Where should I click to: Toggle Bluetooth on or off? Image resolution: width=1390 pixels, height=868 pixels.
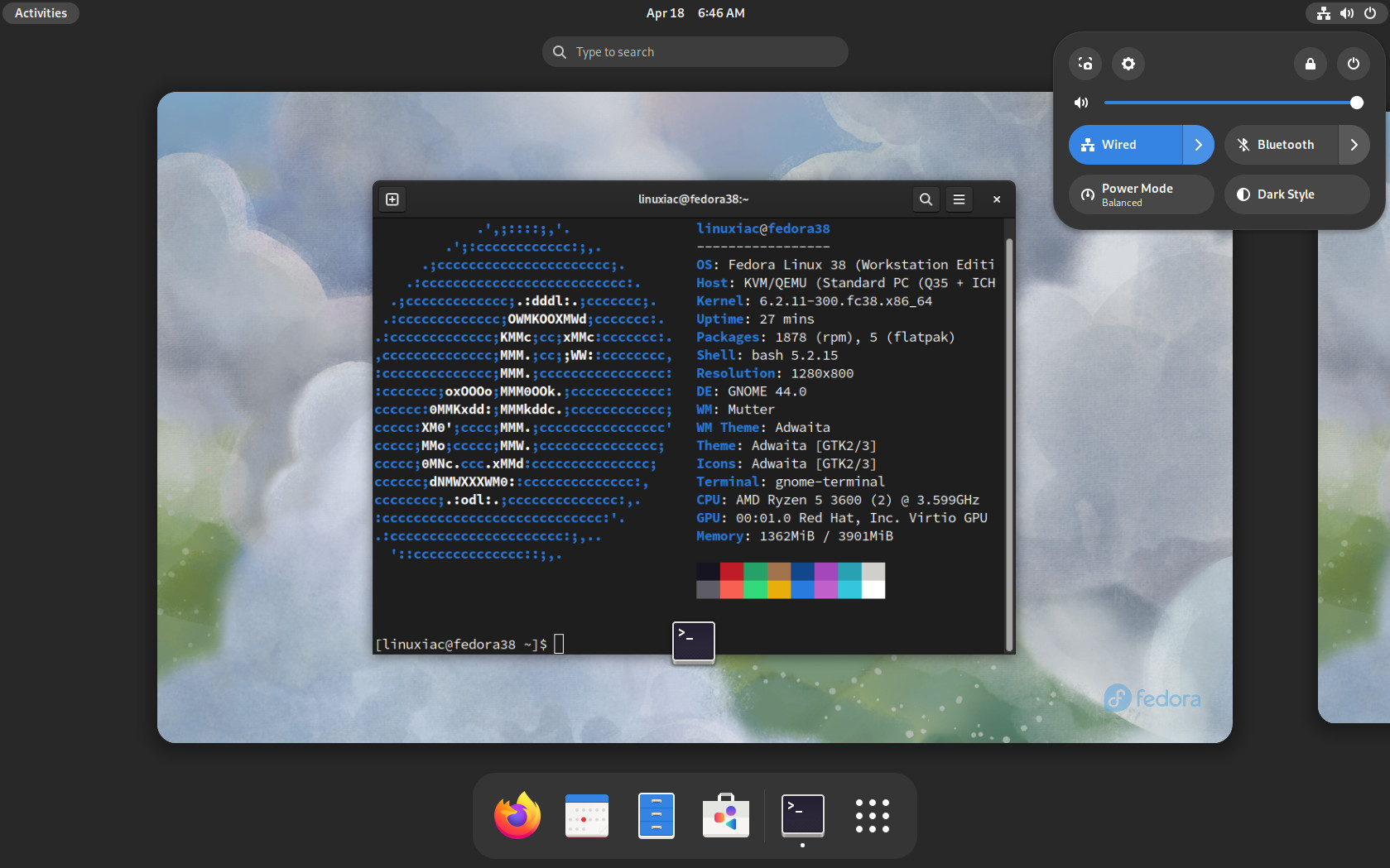click(1281, 145)
